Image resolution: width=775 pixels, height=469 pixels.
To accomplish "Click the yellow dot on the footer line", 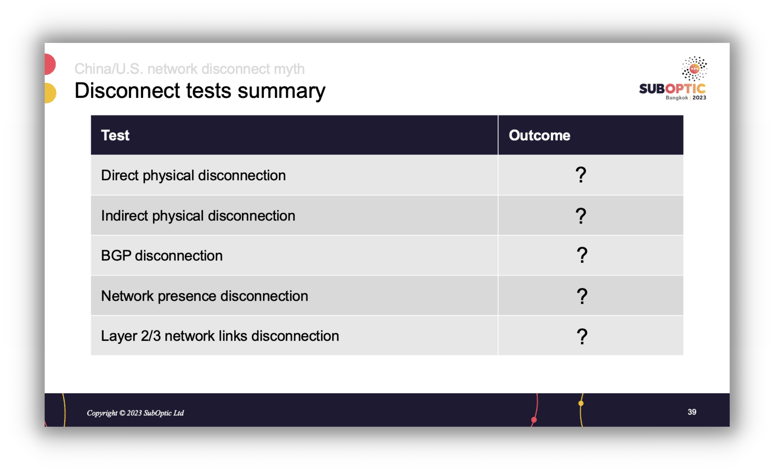I will 581,403.
